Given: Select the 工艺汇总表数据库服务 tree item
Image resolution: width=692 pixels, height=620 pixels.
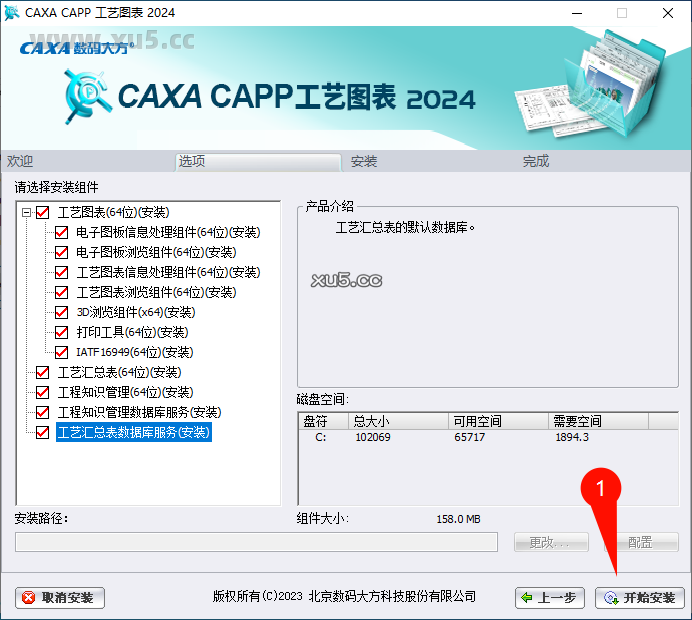Looking at the screenshot, I should coord(133,432).
